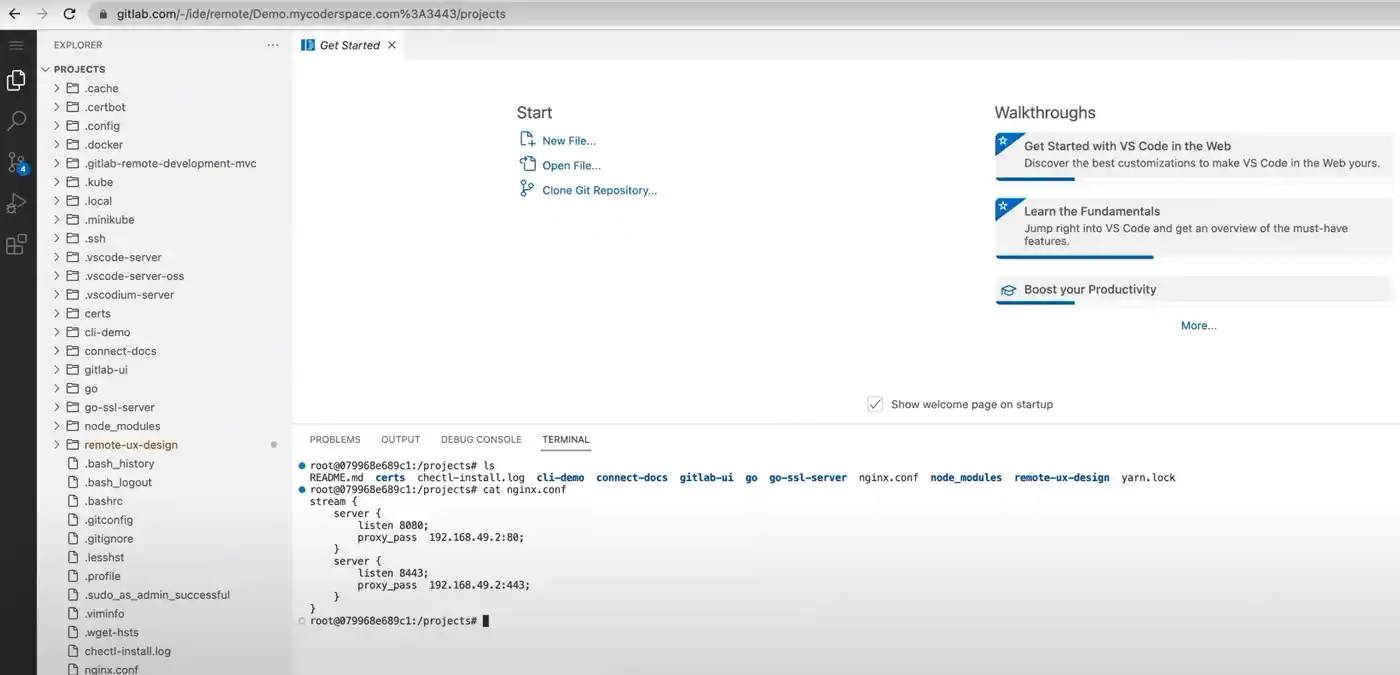The height and width of the screenshot is (675, 1400).
Task: Expand the .kube folder chevron
Action: point(57,182)
